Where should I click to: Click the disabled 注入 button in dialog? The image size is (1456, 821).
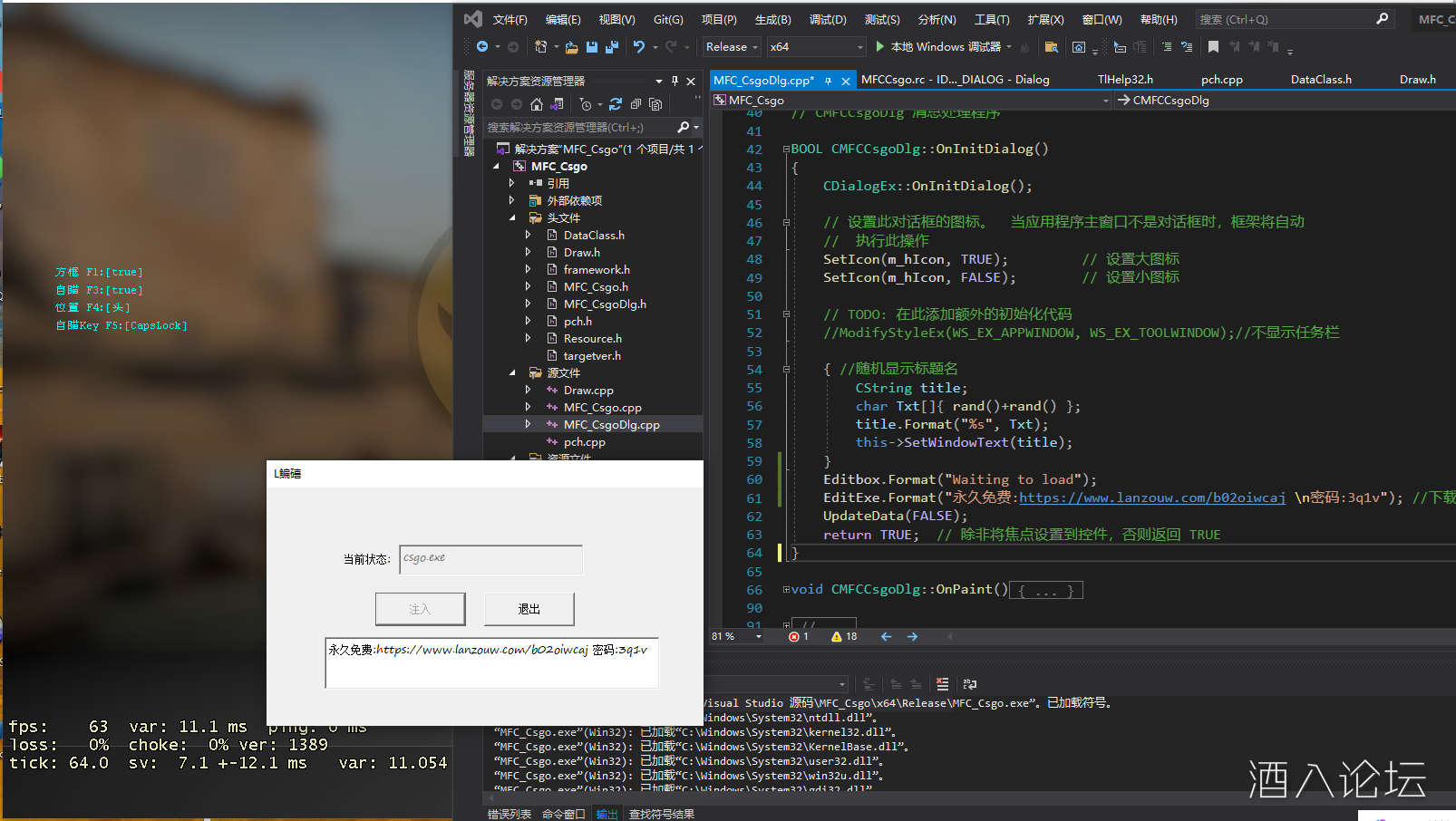tap(421, 609)
